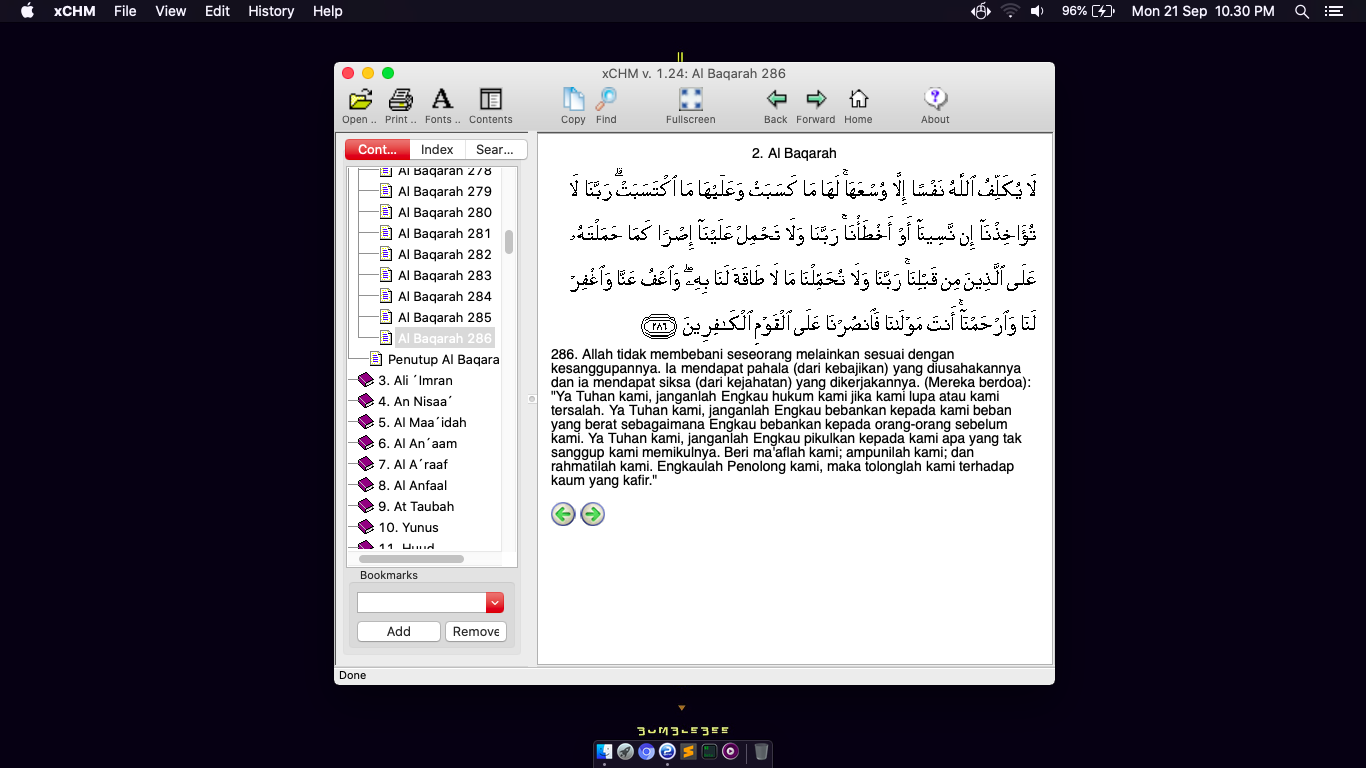This screenshot has height=768, width=1366.
Task: Open the Fonts settings icon
Action: point(442,99)
